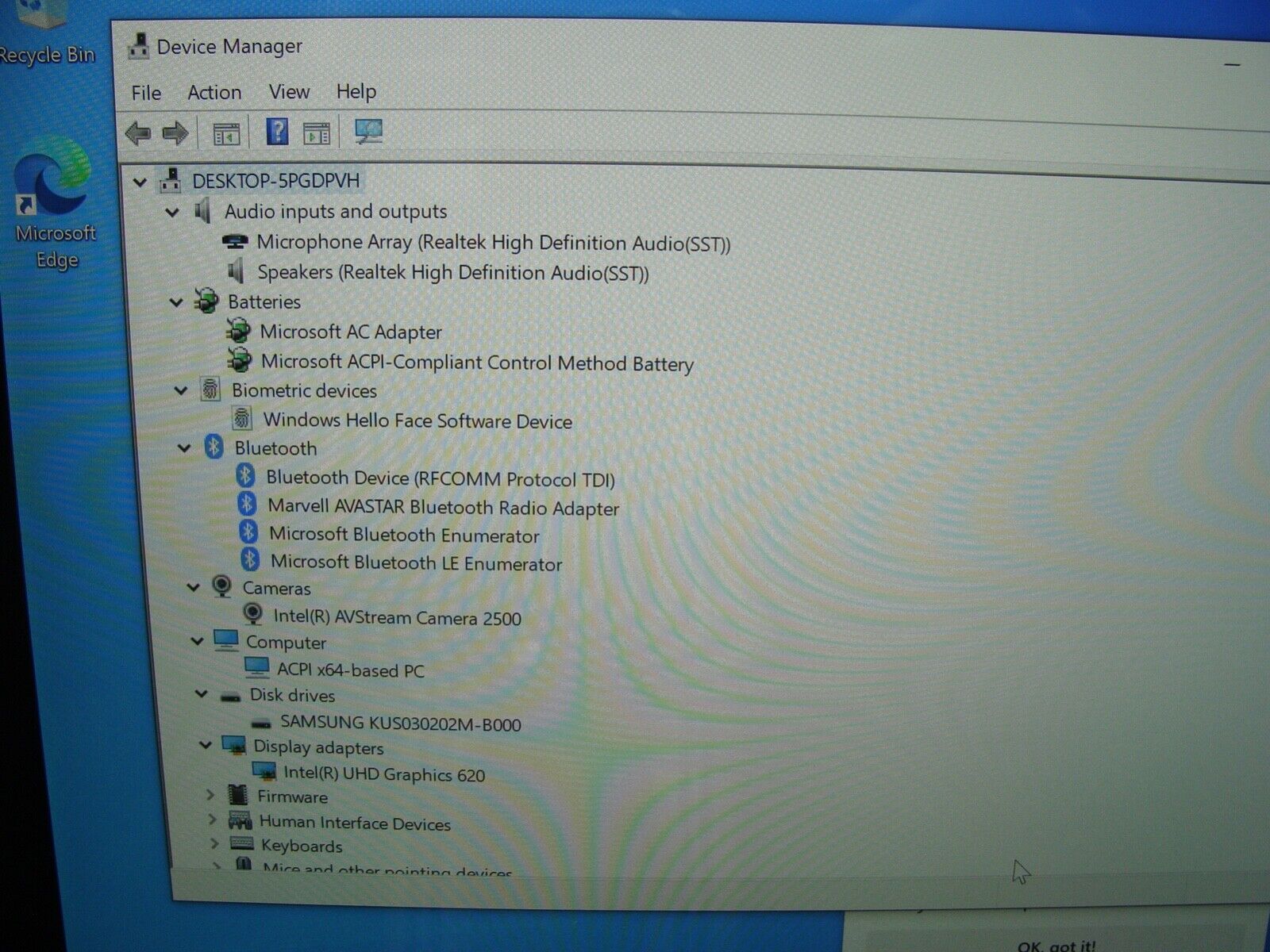Select ACPI x64-based PC
The image size is (1270, 952).
click(x=350, y=670)
